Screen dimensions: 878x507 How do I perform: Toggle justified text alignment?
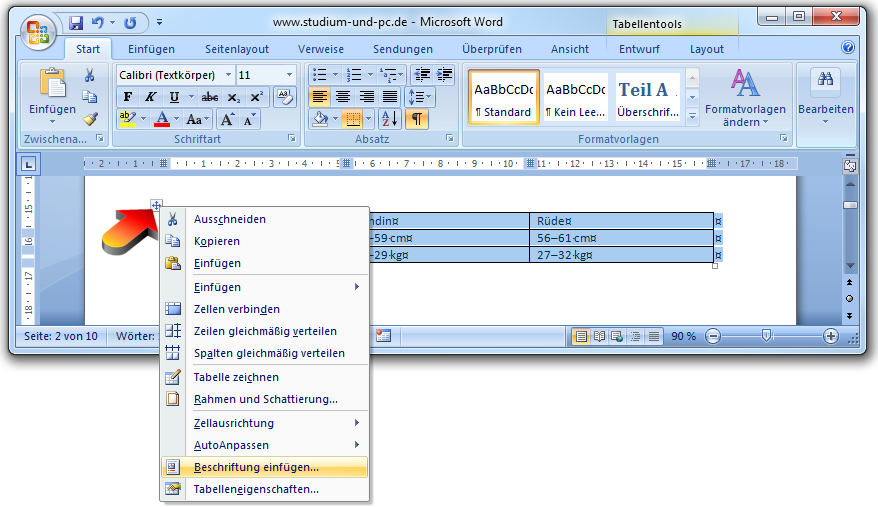[x=390, y=97]
